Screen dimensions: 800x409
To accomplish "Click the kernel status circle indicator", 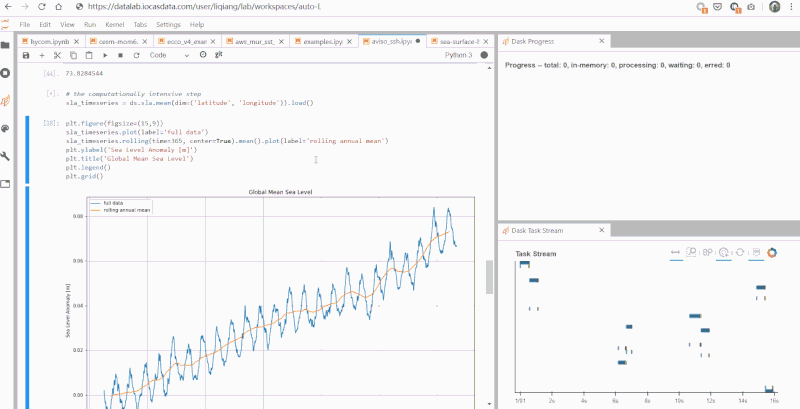I will click(484, 55).
